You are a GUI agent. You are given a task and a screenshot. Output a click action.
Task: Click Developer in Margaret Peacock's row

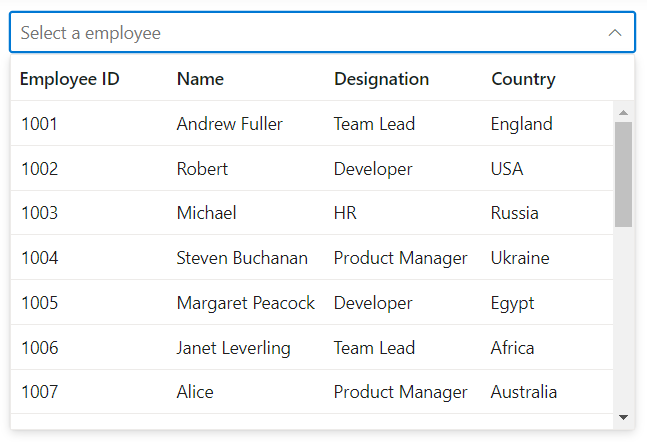point(373,303)
